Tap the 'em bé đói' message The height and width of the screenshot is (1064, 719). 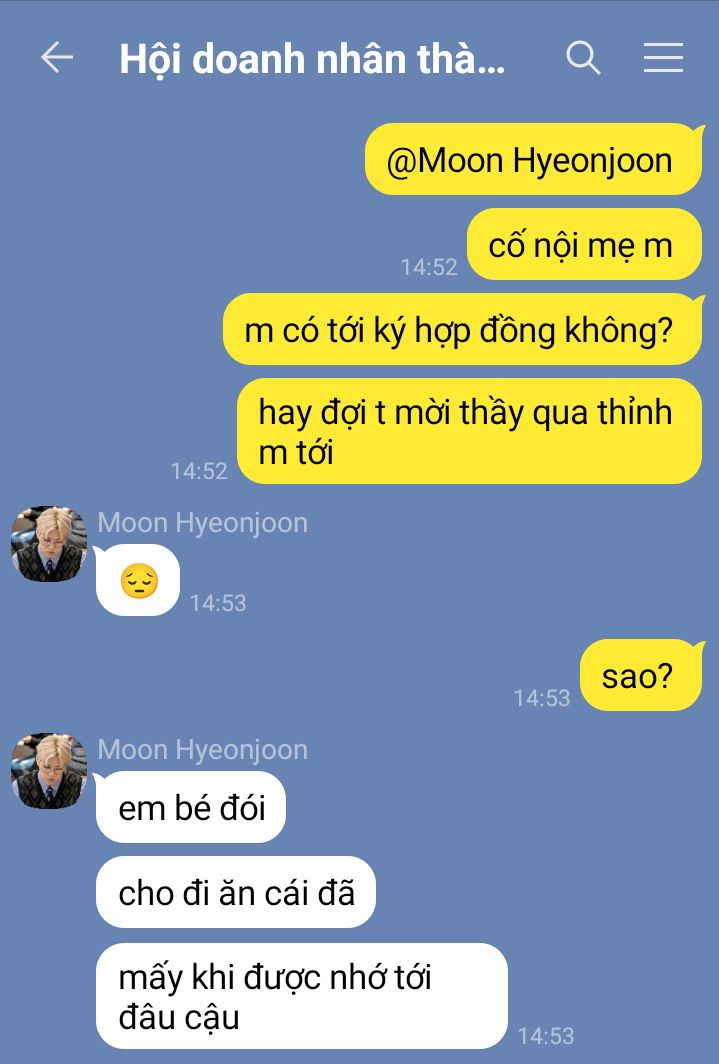pyautogui.click(x=191, y=808)
